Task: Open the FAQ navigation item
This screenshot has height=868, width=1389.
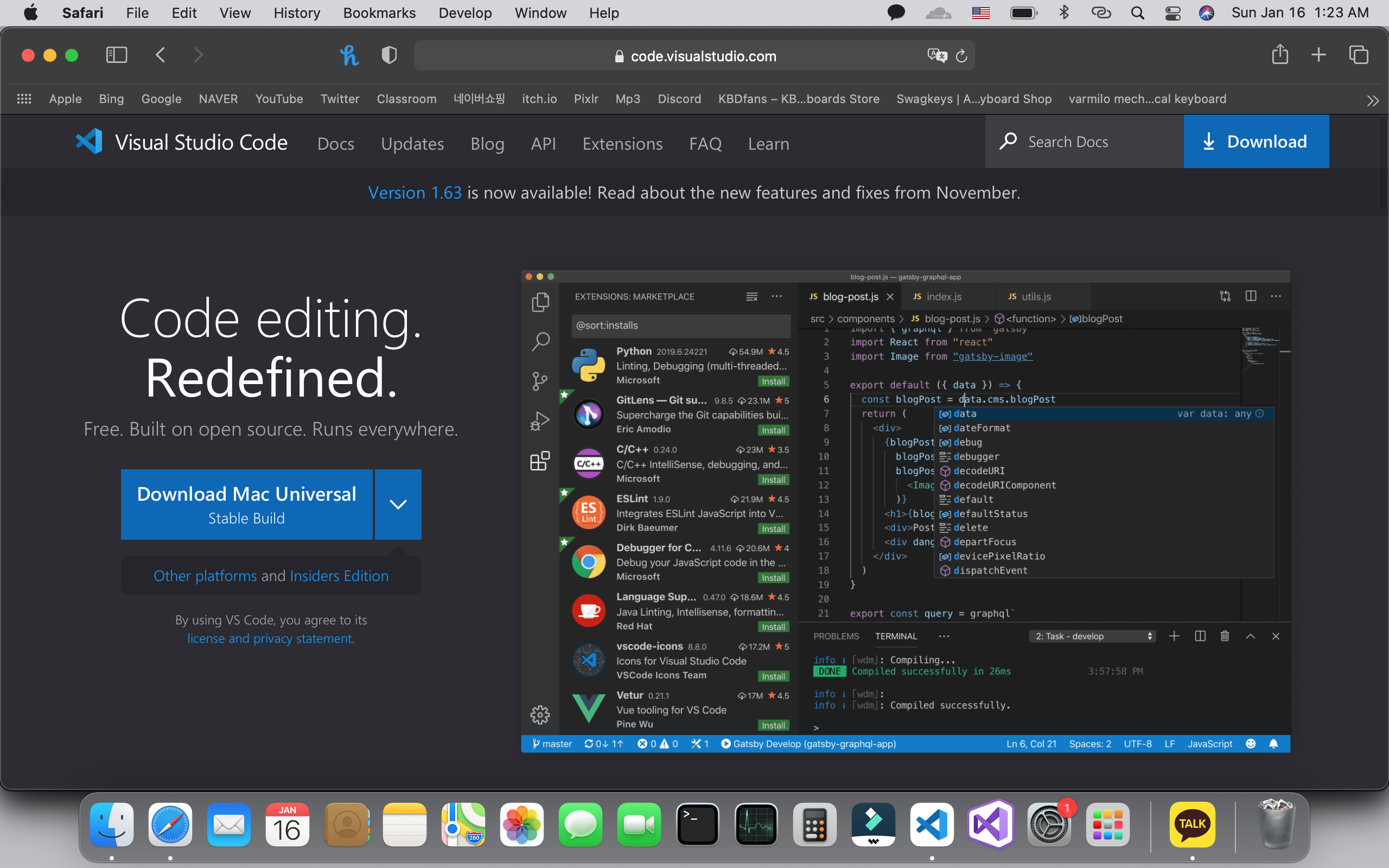Action: tap(705, 144)
